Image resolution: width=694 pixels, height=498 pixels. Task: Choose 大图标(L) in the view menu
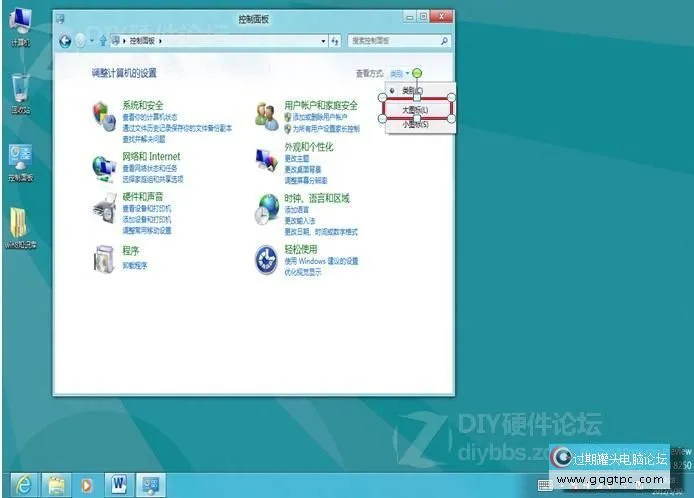pyautogui.click(x=417, y=109)
